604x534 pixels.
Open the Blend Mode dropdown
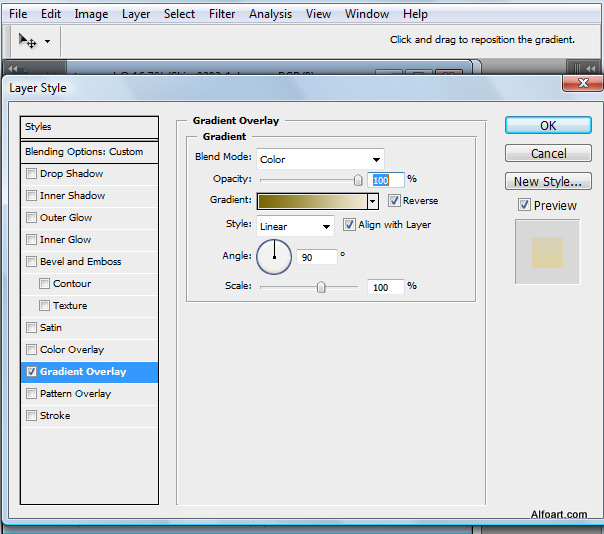coord(320,159)
